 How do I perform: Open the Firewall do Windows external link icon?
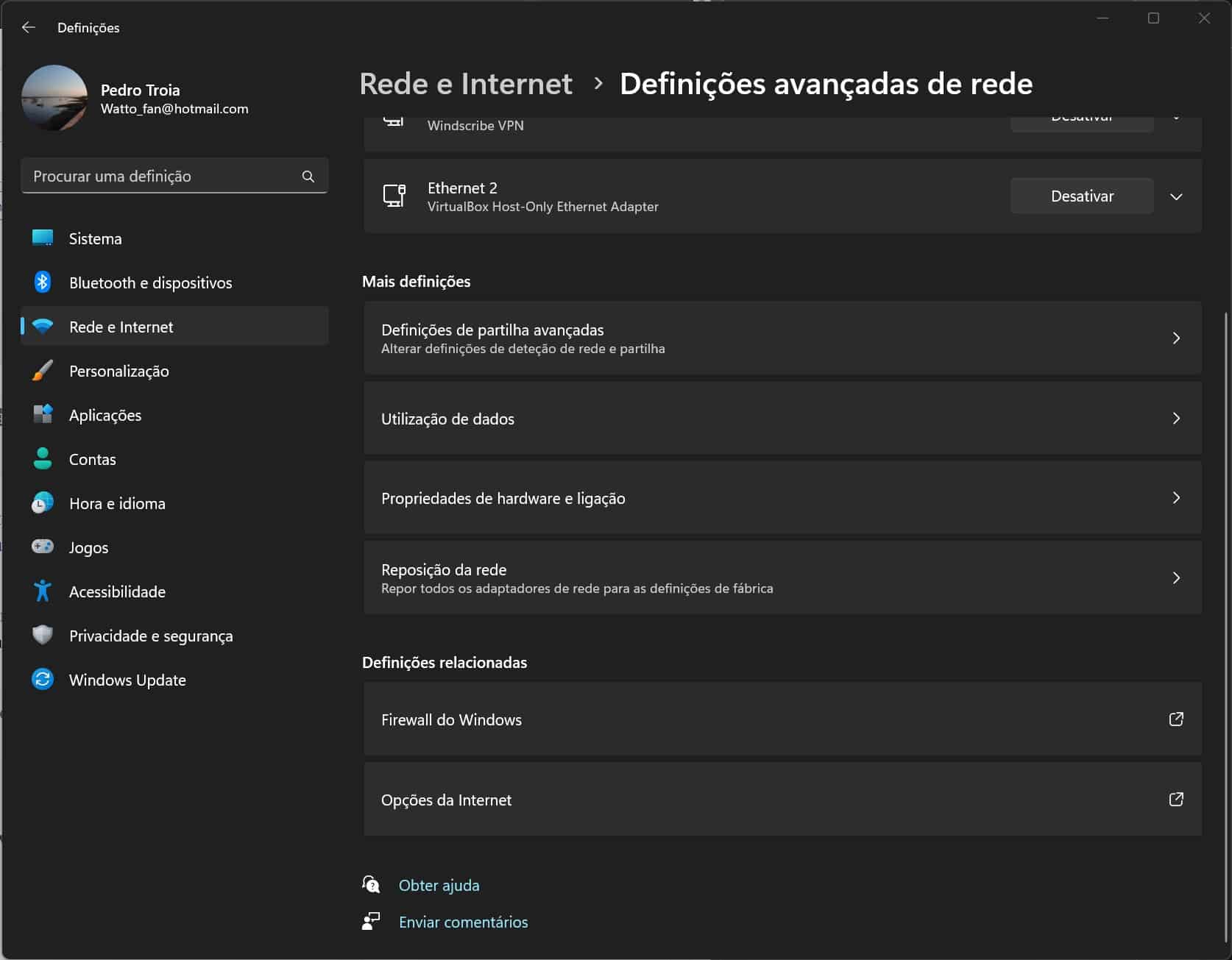(x=1176, y=719)
